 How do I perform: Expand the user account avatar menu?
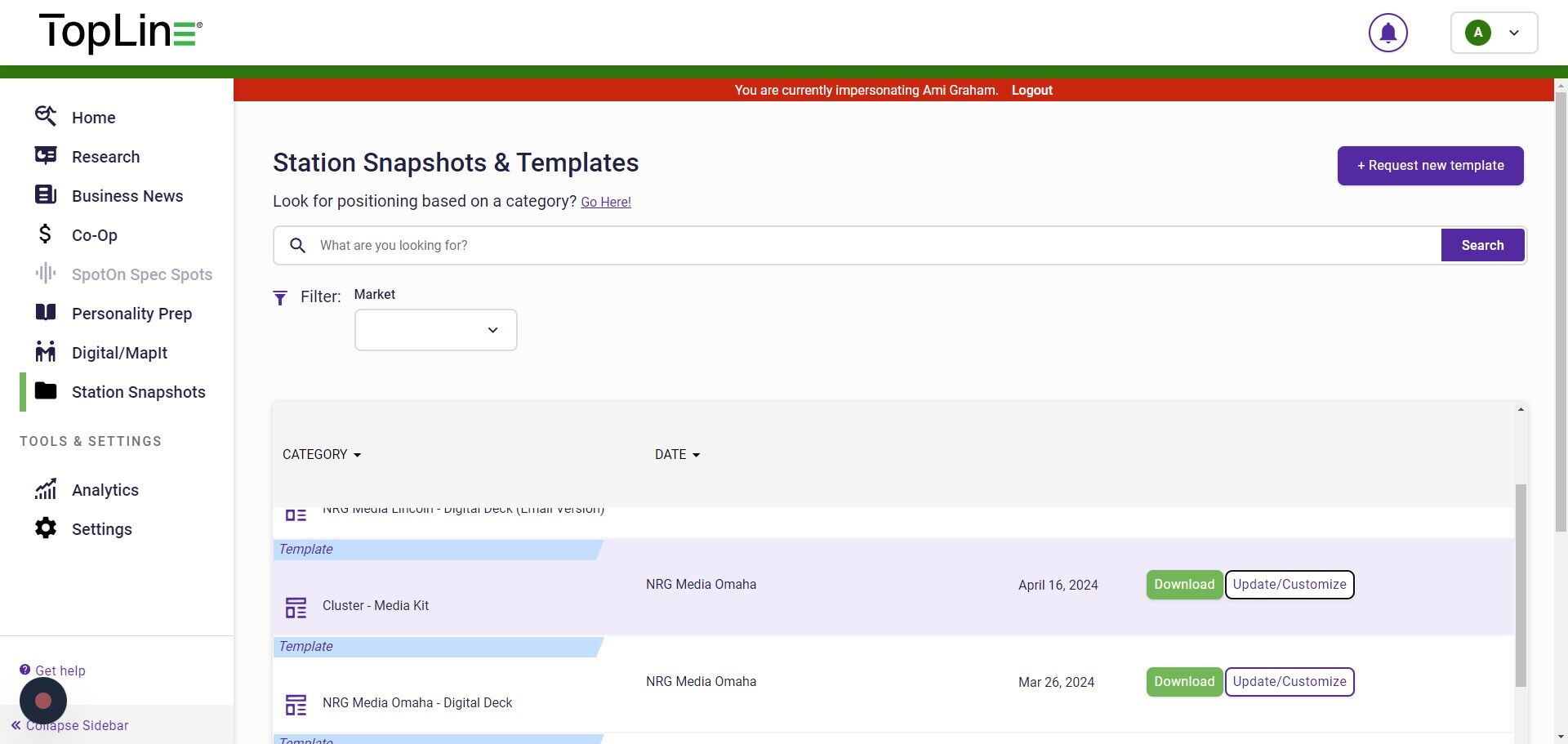pos(1494,33)
